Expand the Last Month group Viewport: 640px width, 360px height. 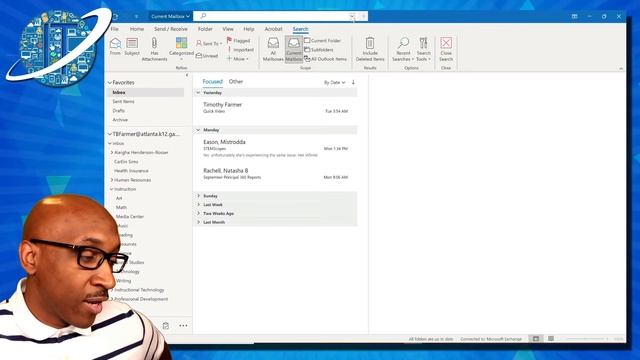[x=198, y=222]
